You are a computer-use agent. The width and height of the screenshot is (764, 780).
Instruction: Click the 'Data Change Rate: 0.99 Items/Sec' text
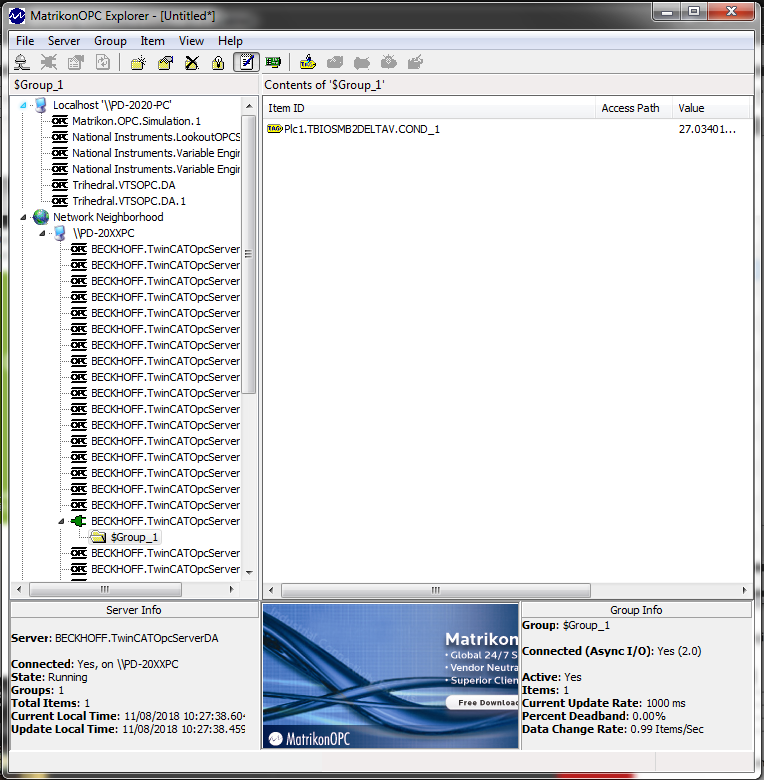pos(613,729)
